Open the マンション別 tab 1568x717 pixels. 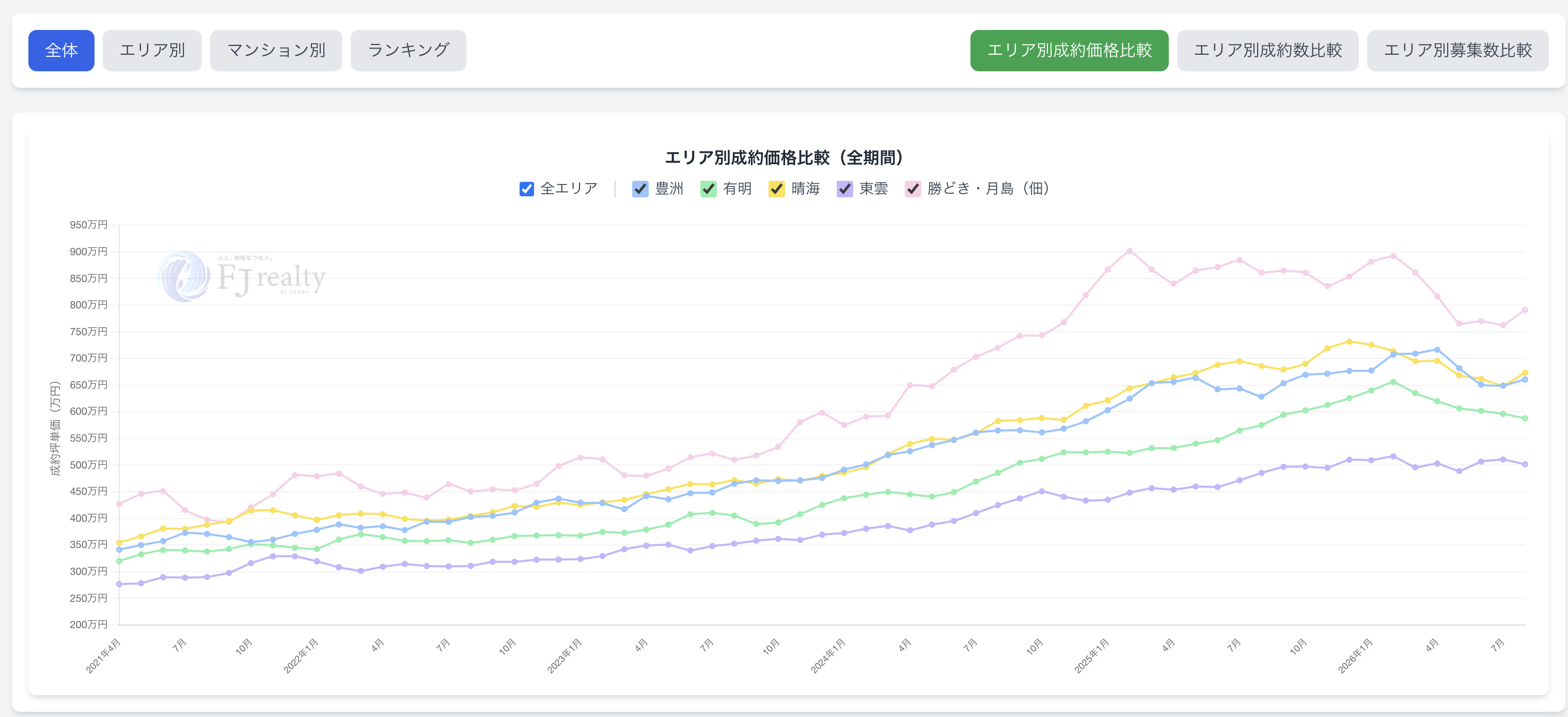coord(276,51)
